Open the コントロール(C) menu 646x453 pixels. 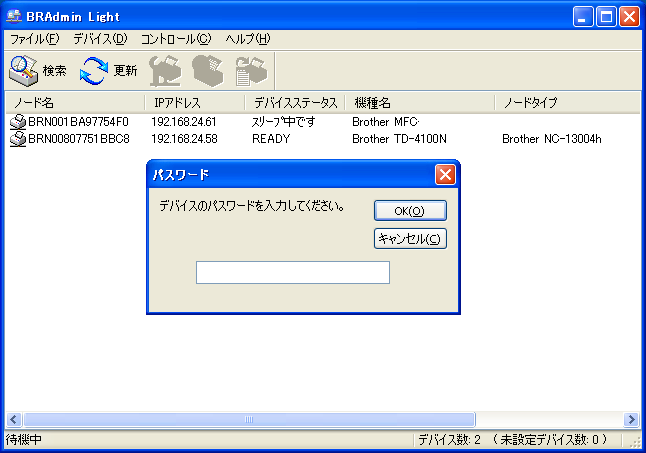tap(176, 39)
